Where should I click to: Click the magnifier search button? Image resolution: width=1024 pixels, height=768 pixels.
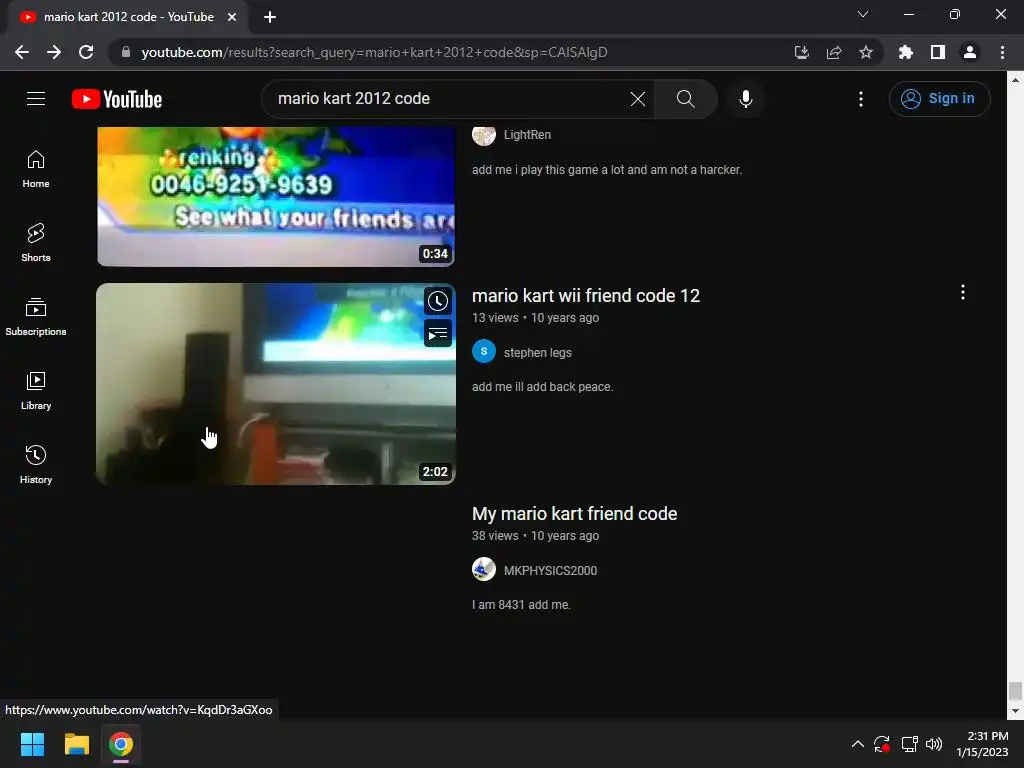coord(685,99)
